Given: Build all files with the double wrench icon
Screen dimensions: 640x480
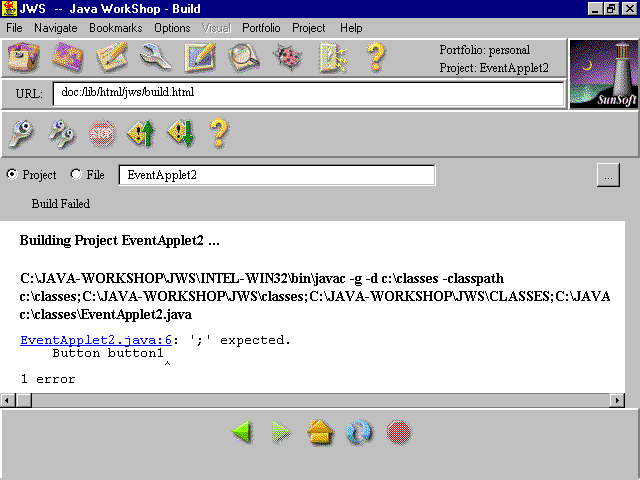Looking at the screenshot, I should pos(62,133).
